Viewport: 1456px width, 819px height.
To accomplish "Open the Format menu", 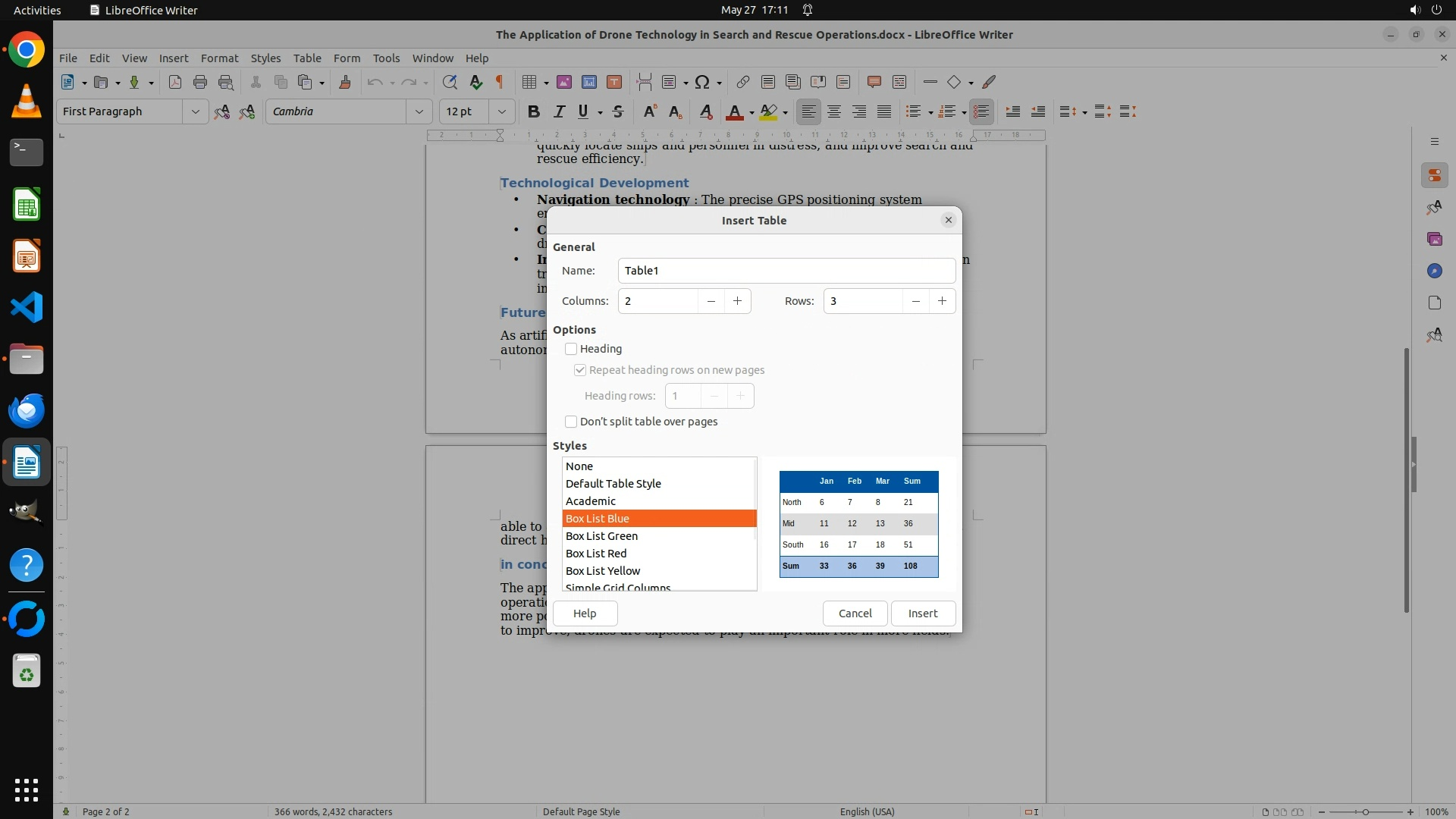I will coord(219,58).
